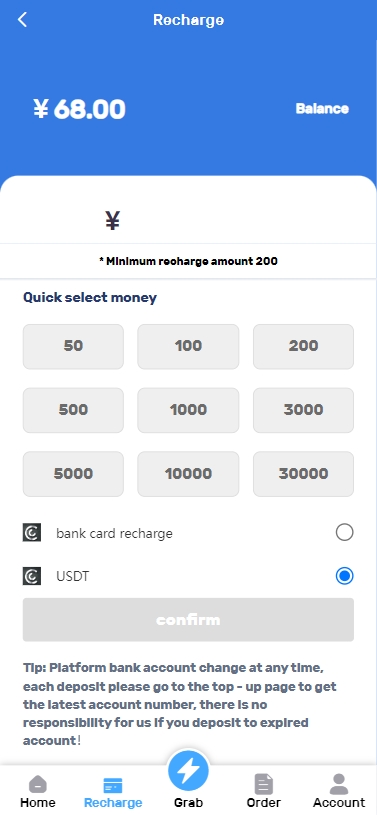377x815 pixels.
Task: Pick the 30000 quick select amount
Action: (x=303, y=474)
